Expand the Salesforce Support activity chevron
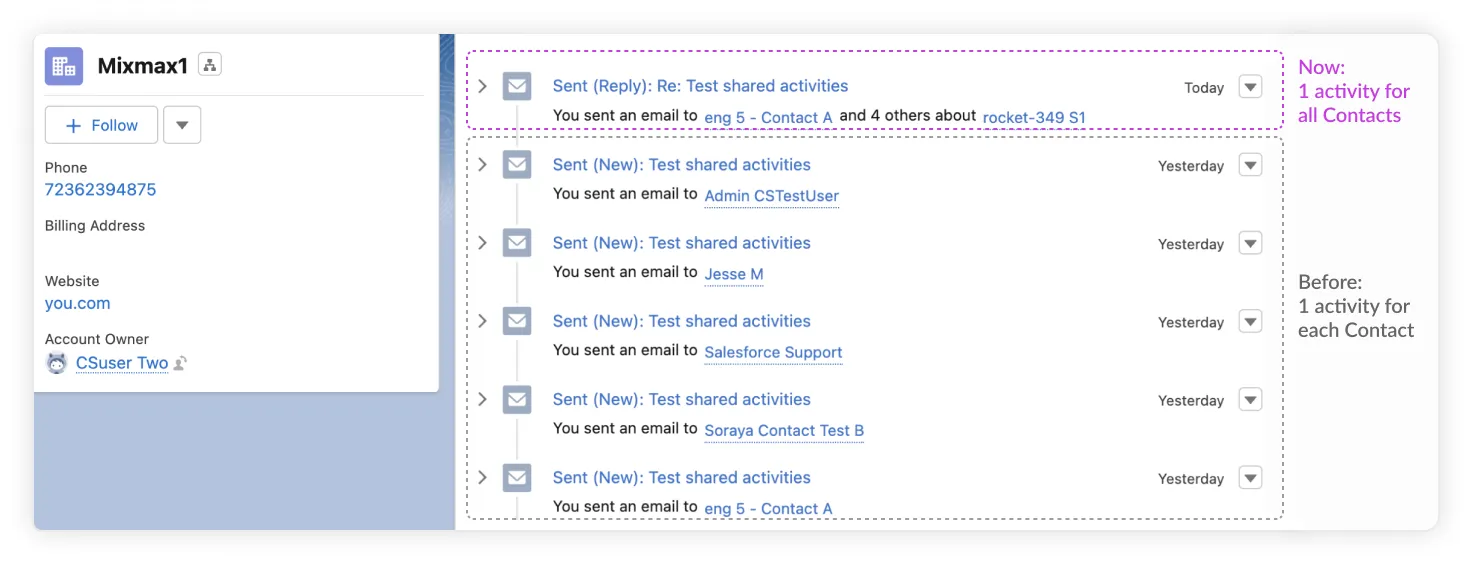 pos(482,321)
